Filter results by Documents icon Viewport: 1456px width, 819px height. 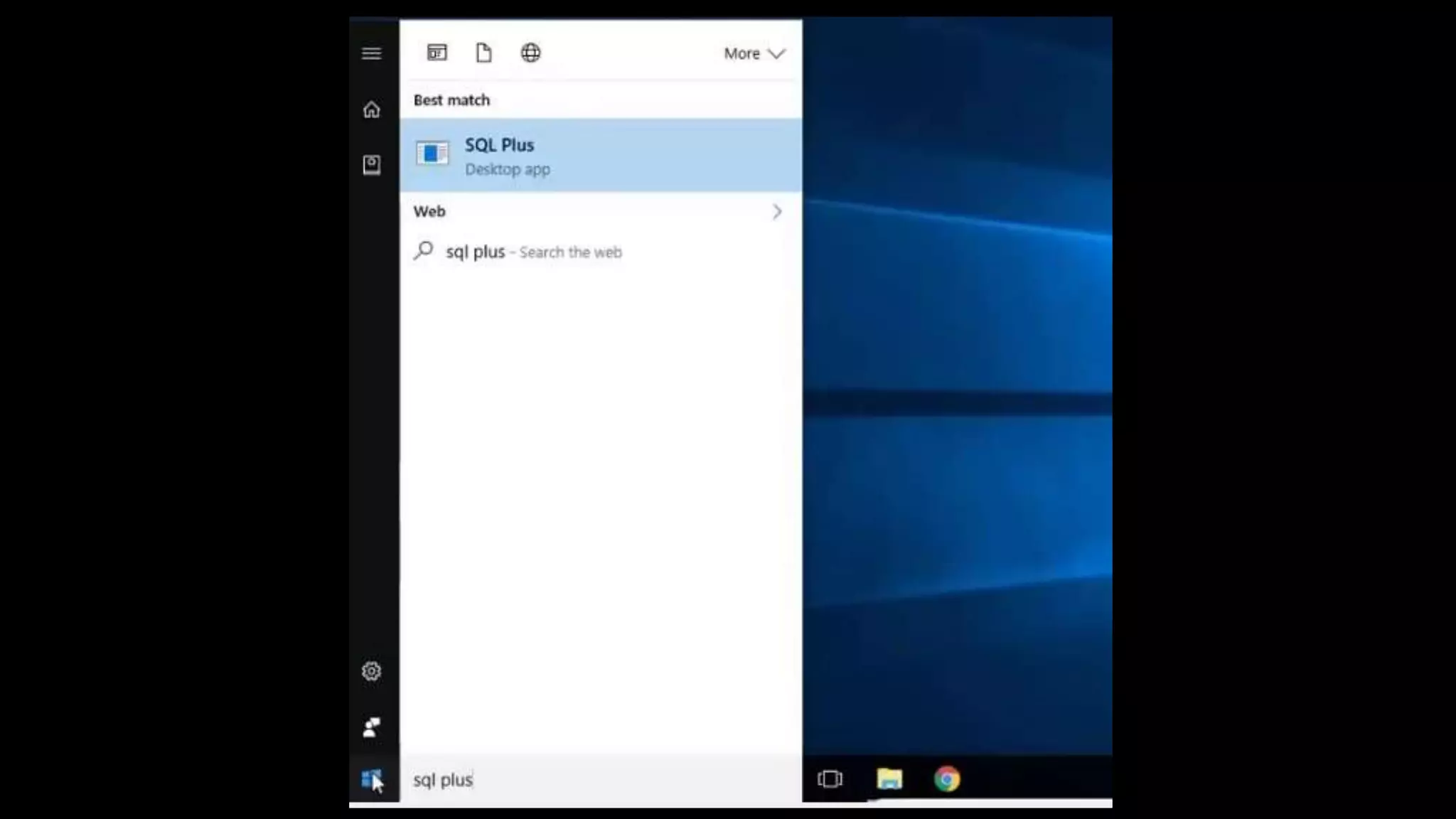point(483,53)
